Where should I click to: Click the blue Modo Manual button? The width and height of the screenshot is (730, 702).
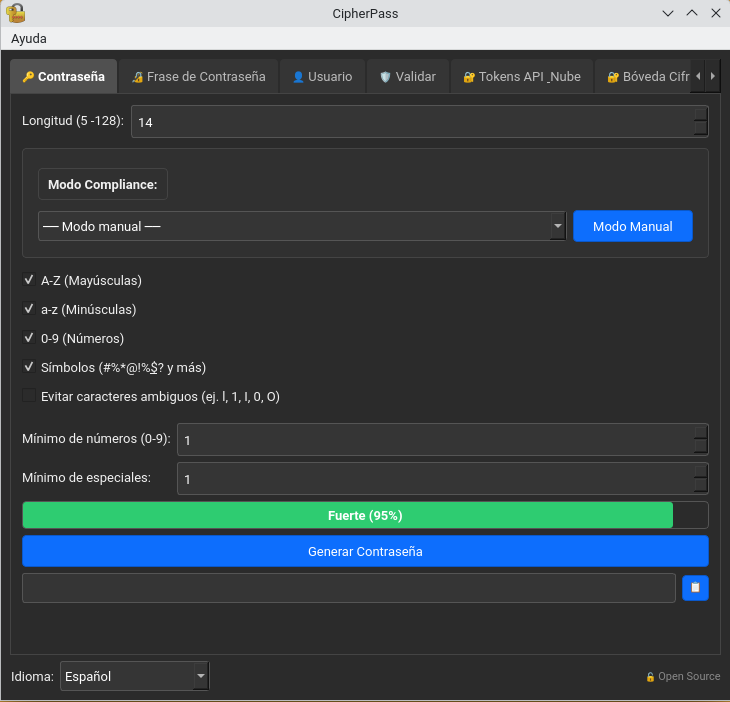pos(633,226)
